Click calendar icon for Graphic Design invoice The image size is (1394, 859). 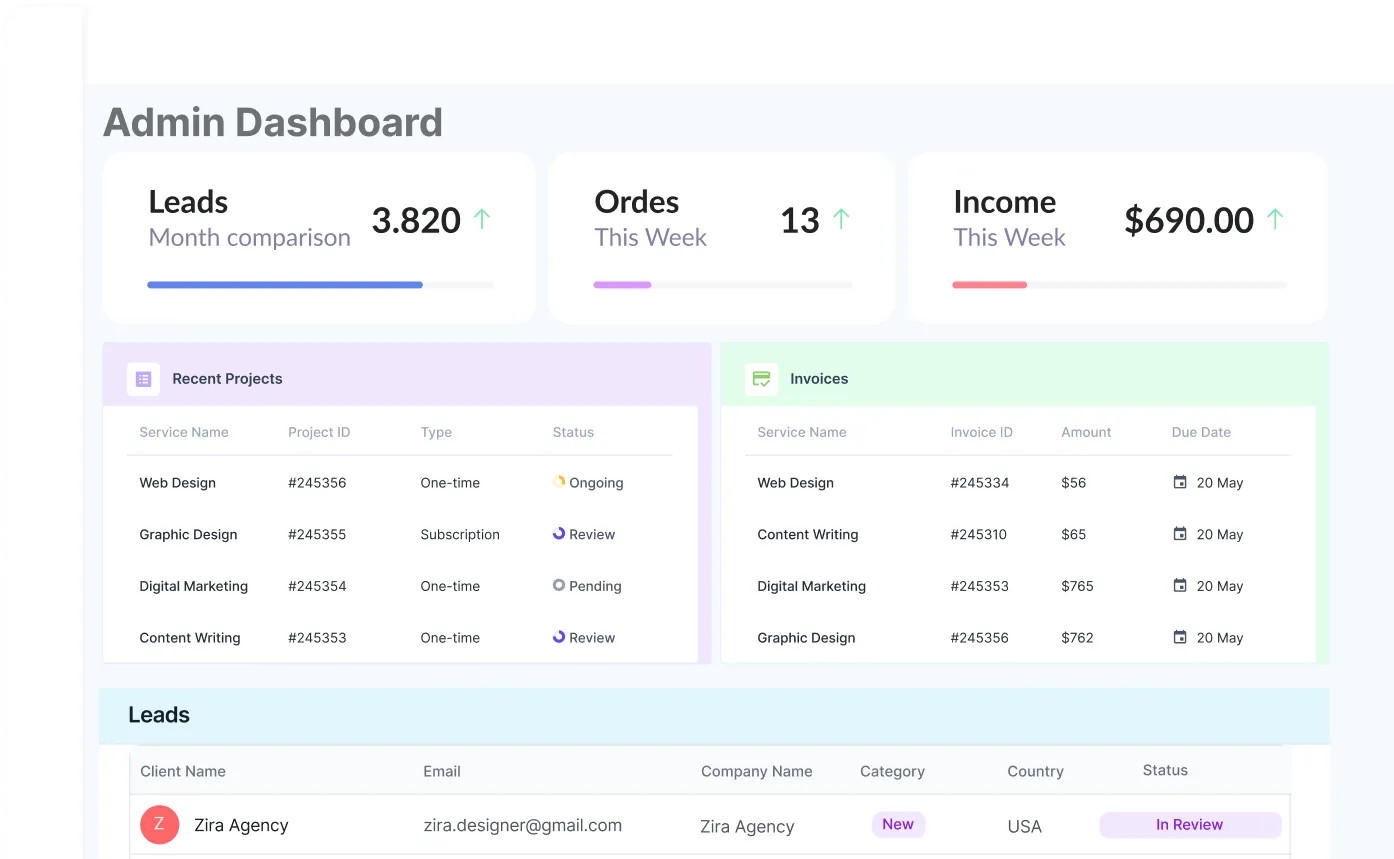(1180, 637)
